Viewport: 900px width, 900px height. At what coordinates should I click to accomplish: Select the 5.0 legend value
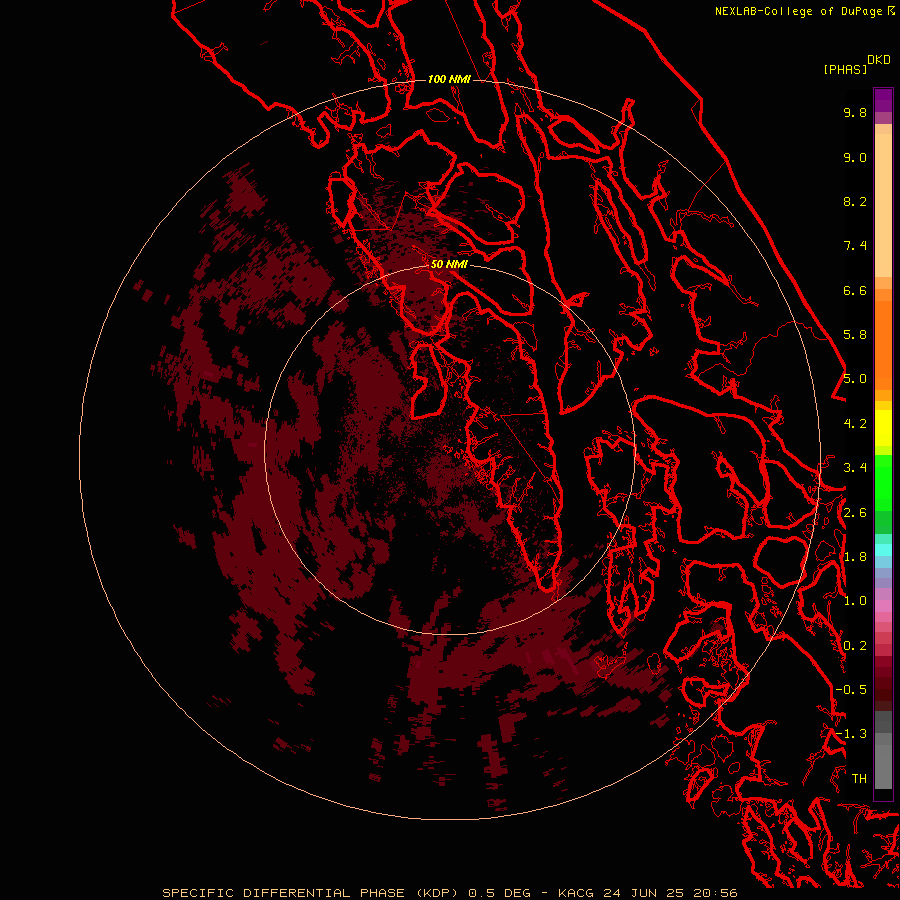pyautogui.click(x=855, y=379)
